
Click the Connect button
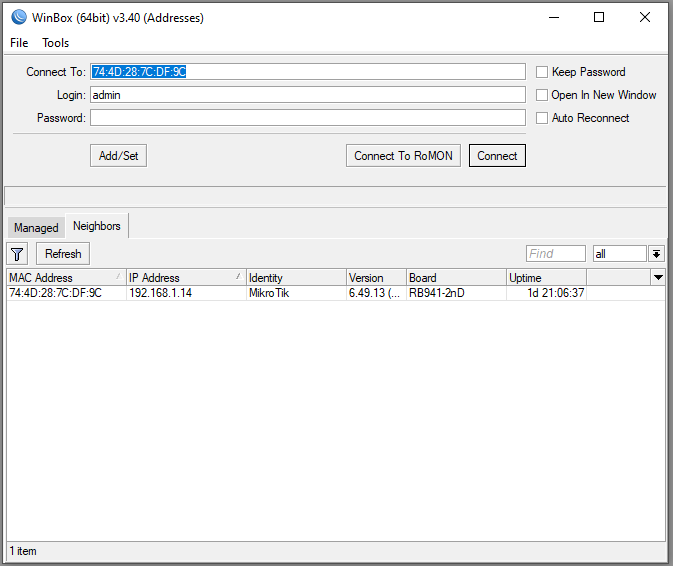coord(497,156)
